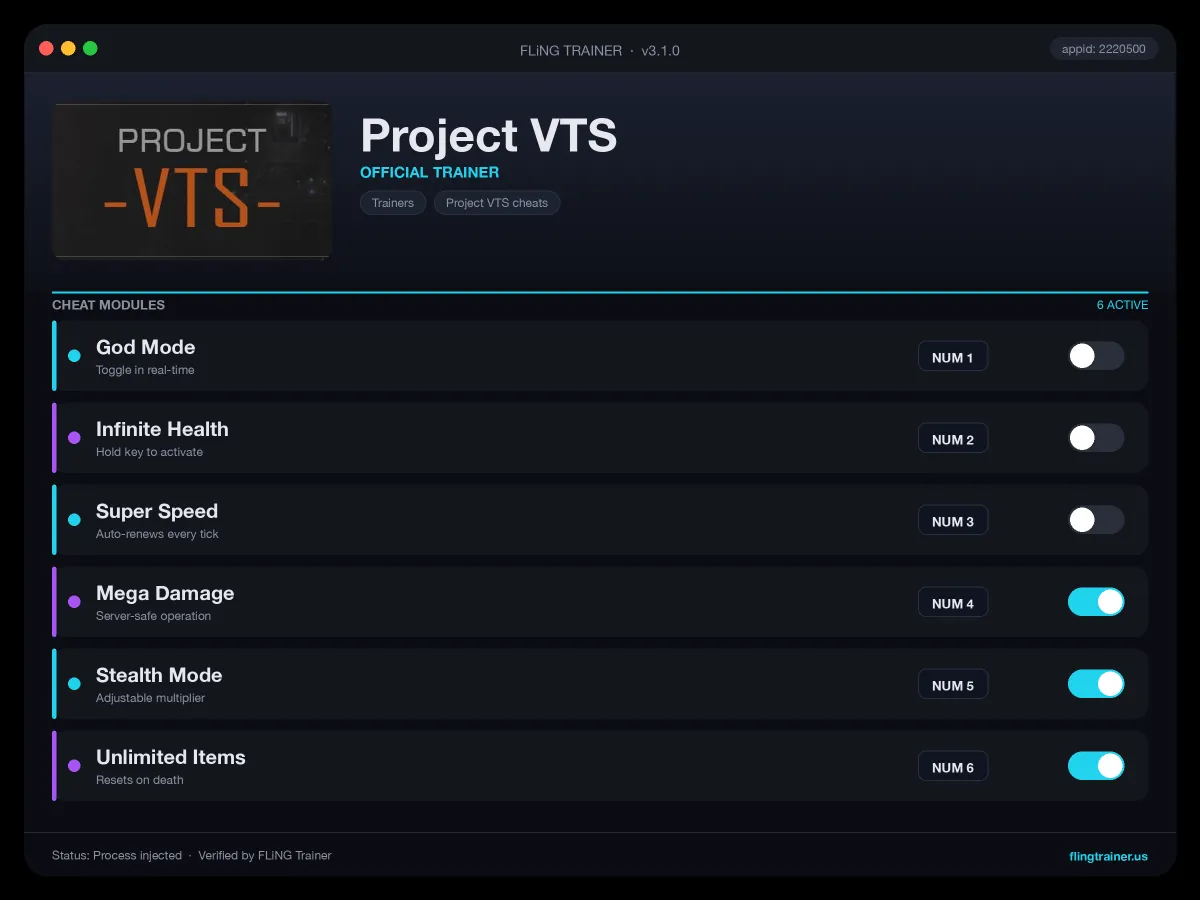Click the appid 2220500 badge
Viewport: 1200px width, 900px height.
(x=1104, y=49)
